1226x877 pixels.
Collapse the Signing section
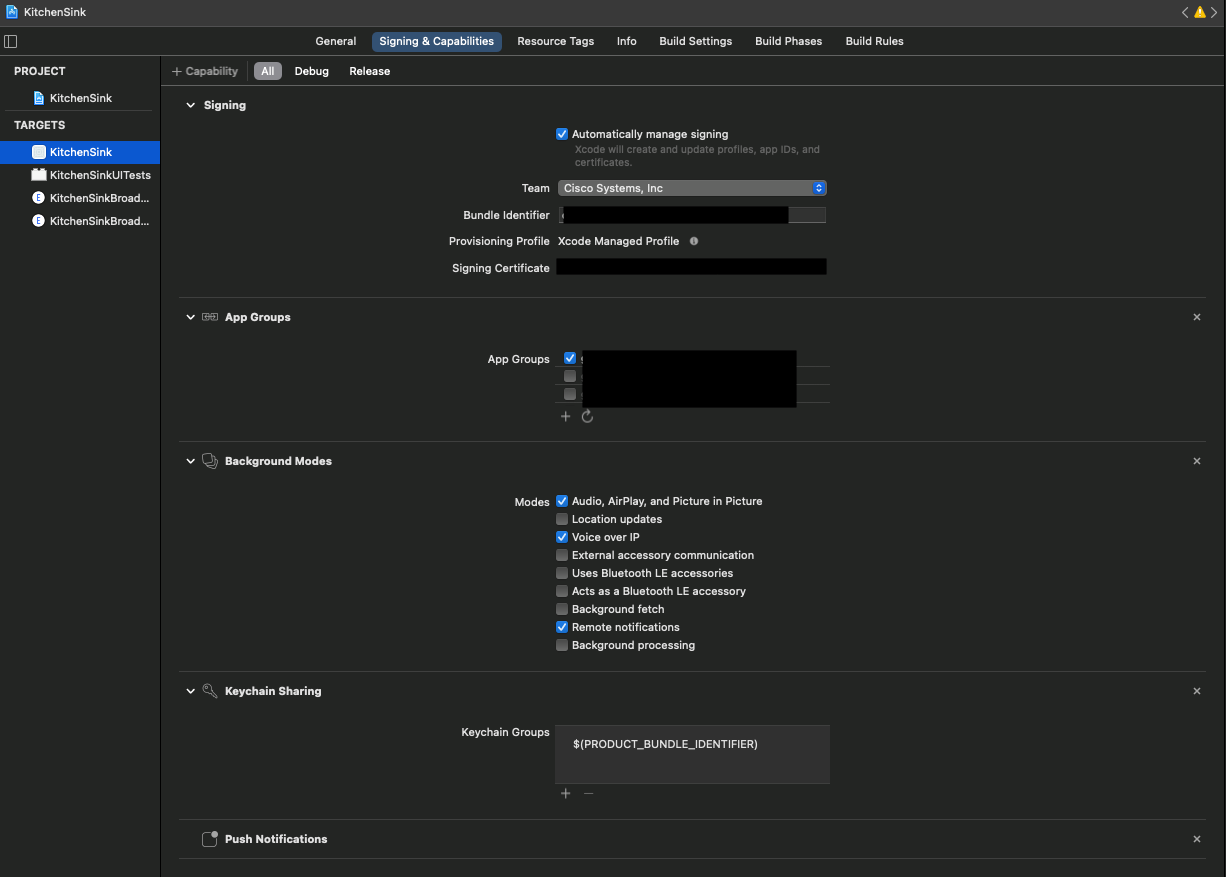click(190, 105)
